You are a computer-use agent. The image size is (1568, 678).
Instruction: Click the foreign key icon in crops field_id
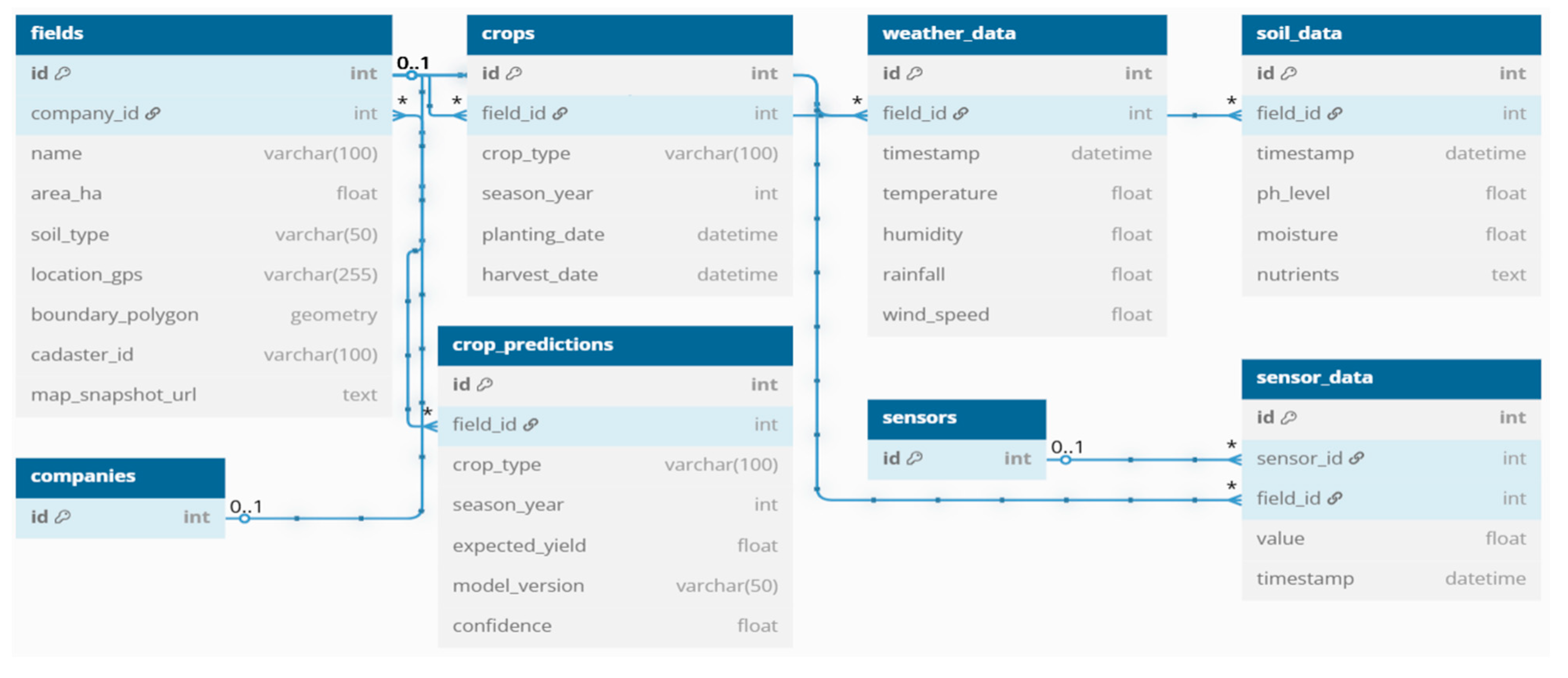(560, 113)
